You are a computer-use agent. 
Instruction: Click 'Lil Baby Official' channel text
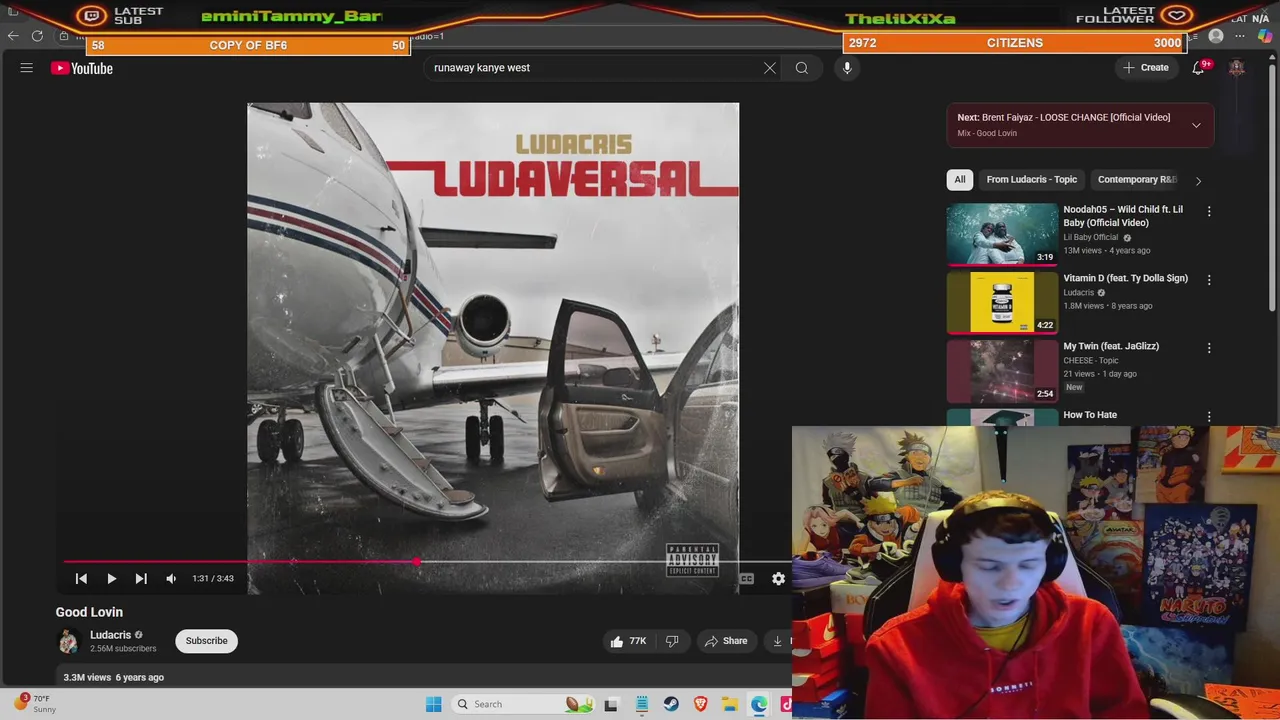click(x=1090, y=237)
